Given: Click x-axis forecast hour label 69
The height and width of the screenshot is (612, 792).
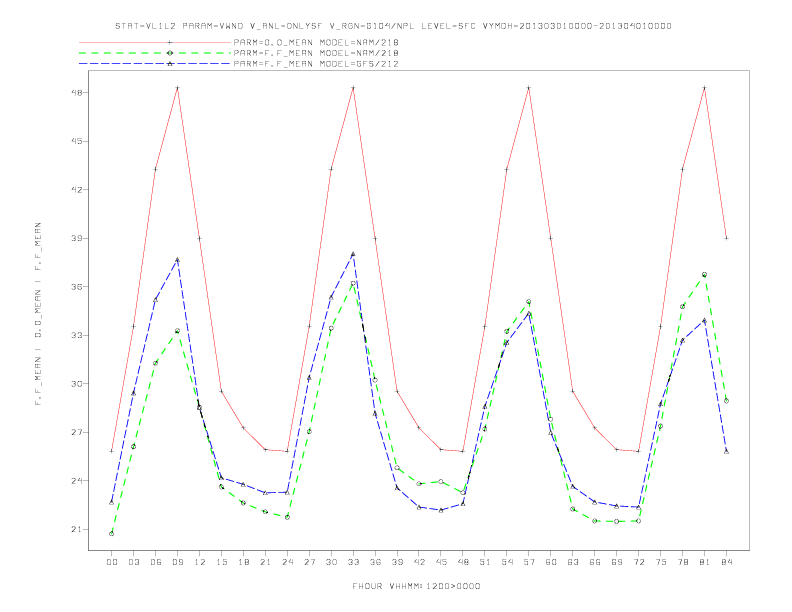Looking at the screenshot, I should point(617,562).
